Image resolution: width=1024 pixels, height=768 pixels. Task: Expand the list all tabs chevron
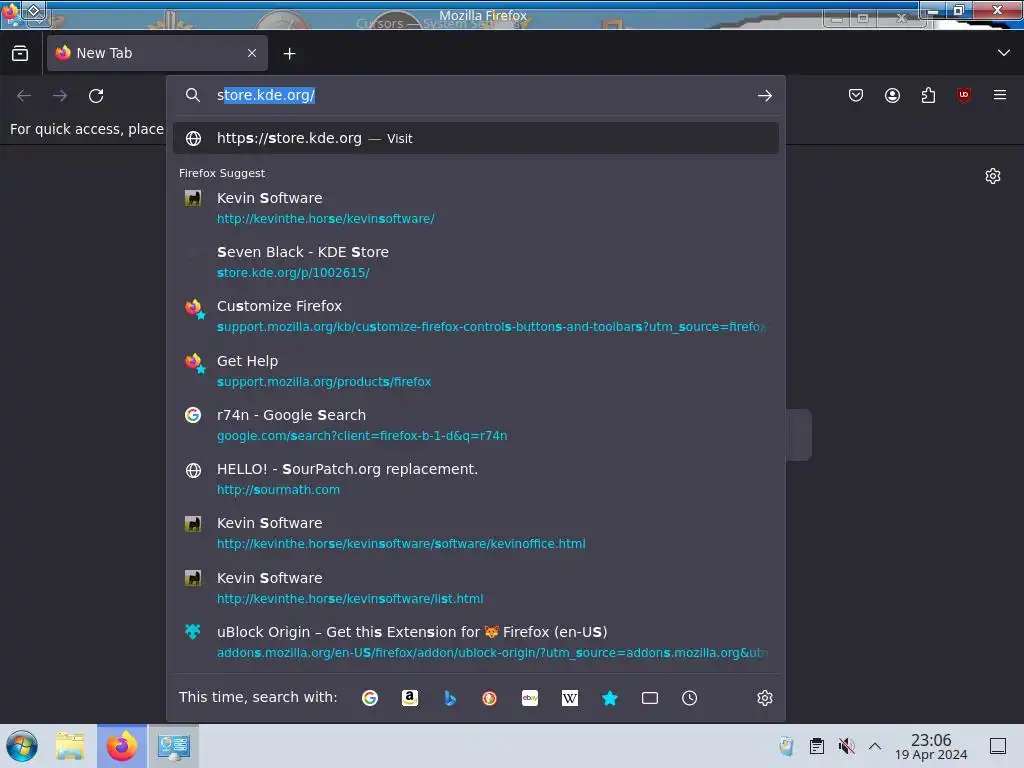click(1004, 53)
